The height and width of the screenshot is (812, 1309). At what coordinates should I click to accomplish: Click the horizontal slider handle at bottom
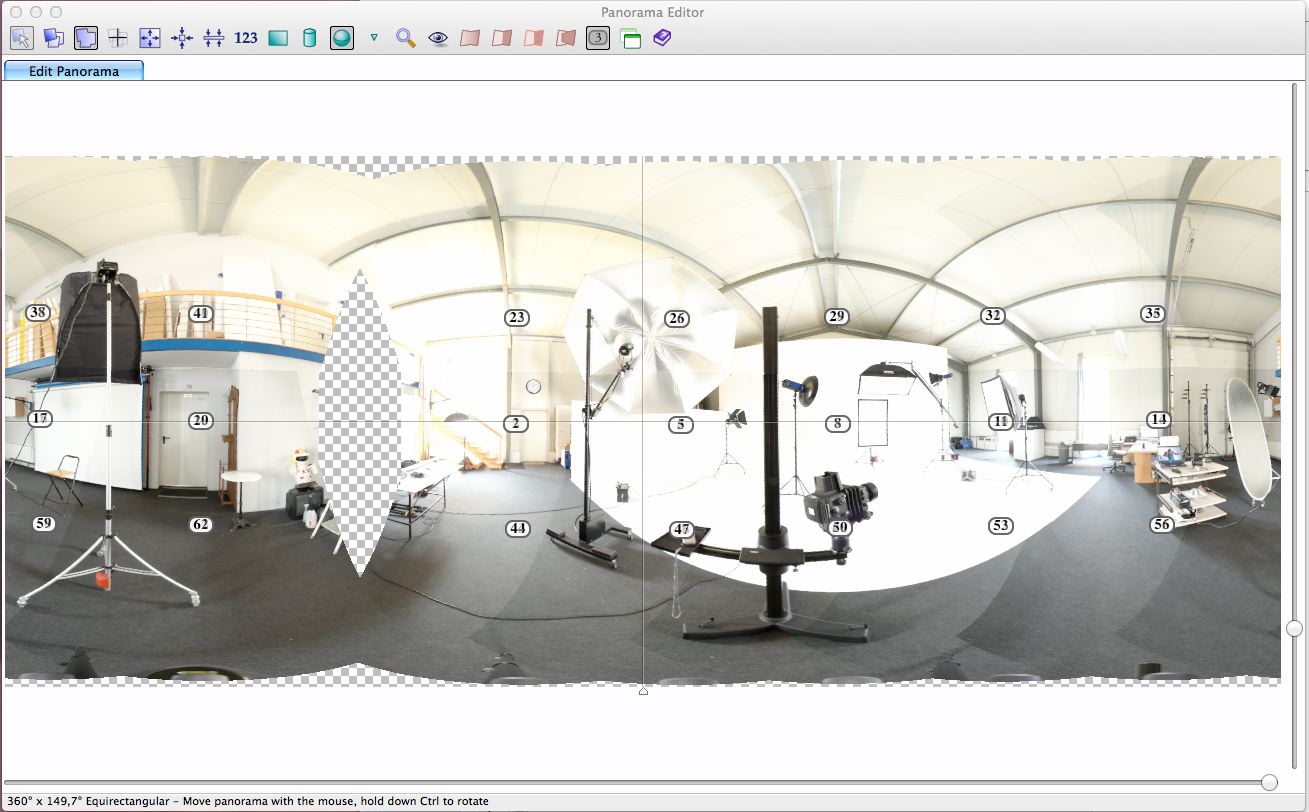coord(1269,782)
